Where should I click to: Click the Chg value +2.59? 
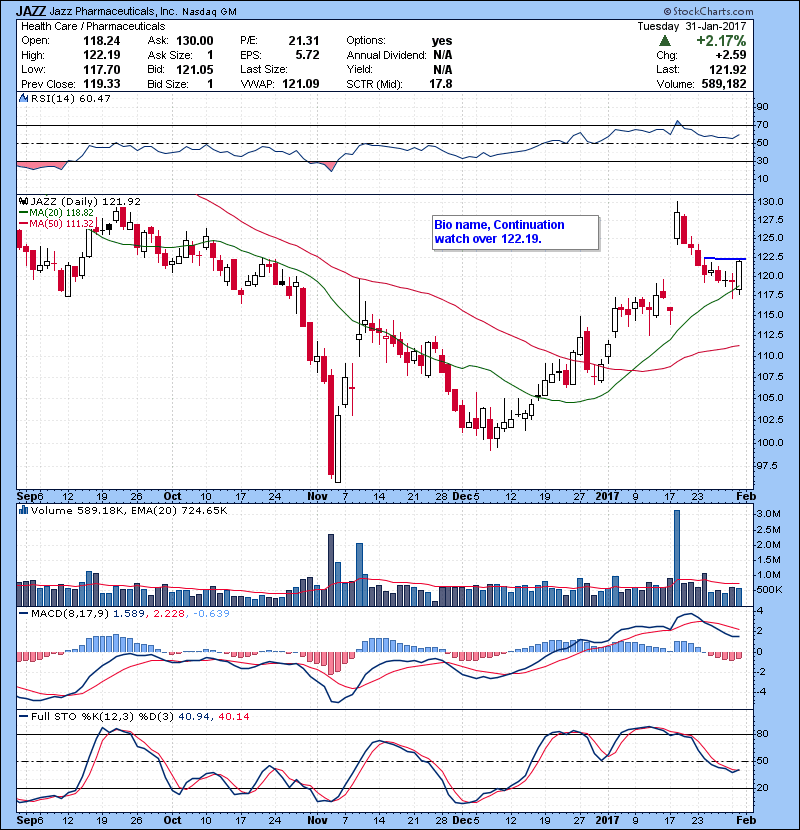(x=731, y=55)
